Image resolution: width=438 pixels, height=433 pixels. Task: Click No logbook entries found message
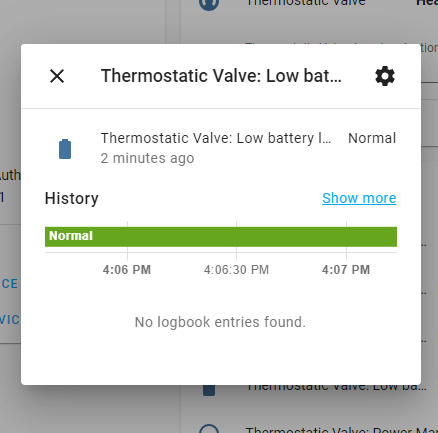[x=220, y=322]
